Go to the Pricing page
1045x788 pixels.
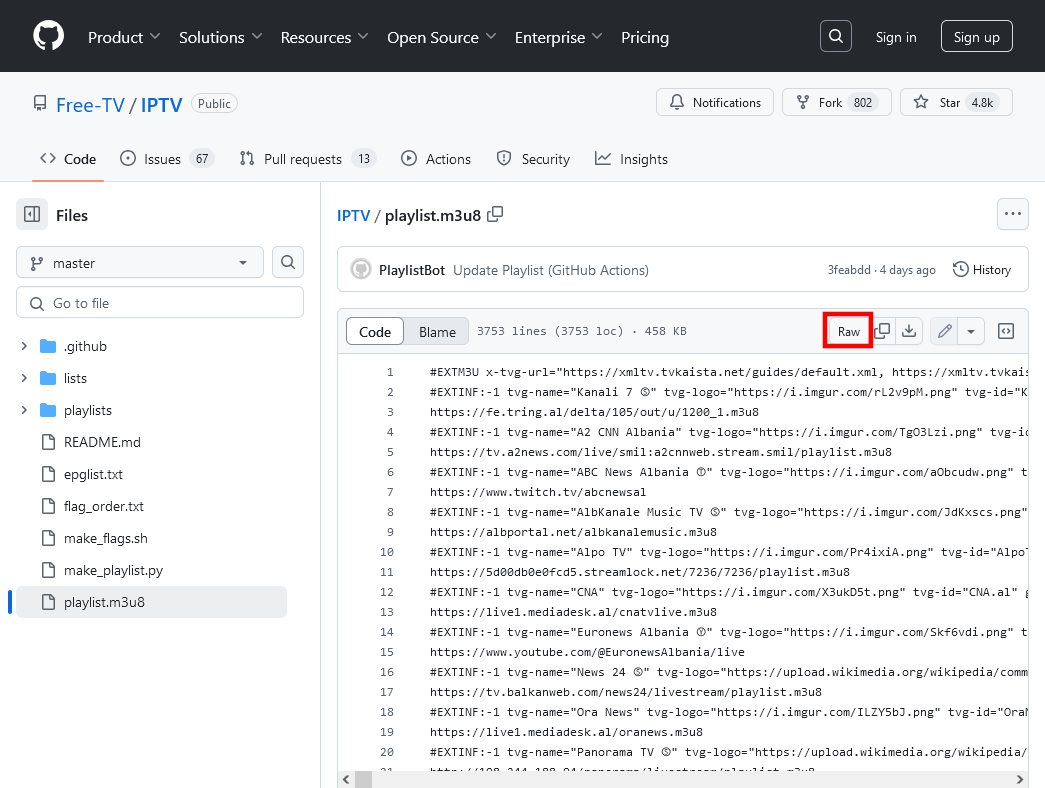(x=644, y=37)
